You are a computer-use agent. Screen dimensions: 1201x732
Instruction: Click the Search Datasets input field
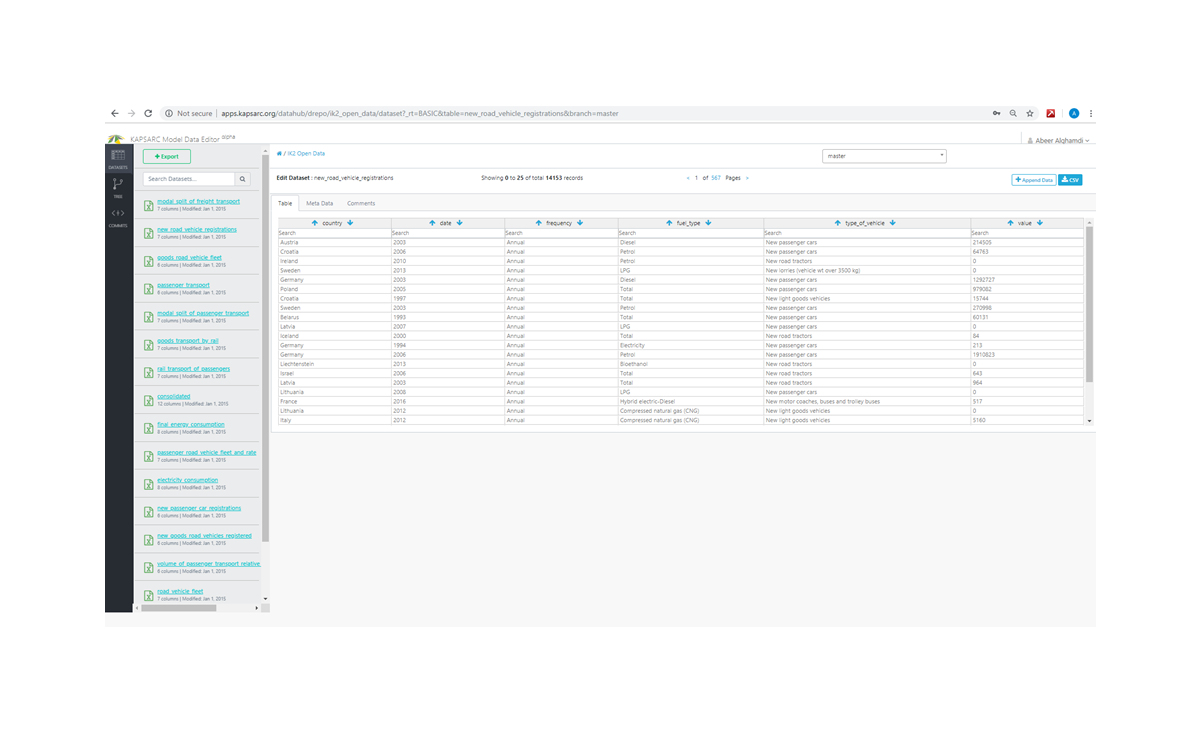click(x=189, y=179)
